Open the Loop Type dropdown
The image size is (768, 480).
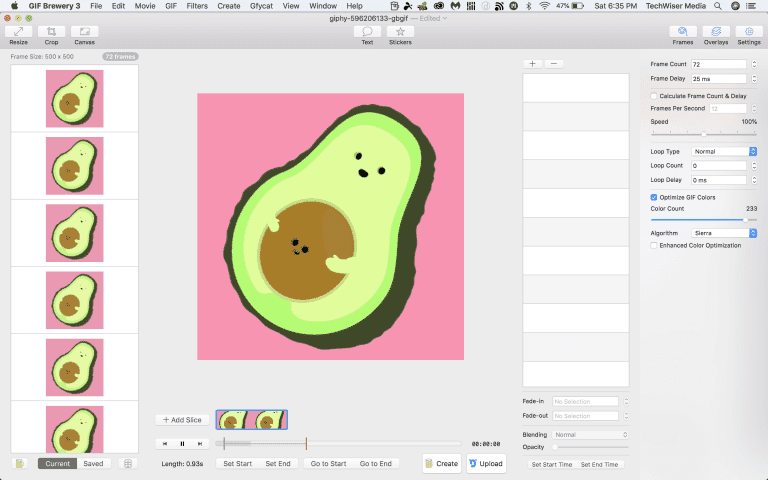(x=724, y=152)
